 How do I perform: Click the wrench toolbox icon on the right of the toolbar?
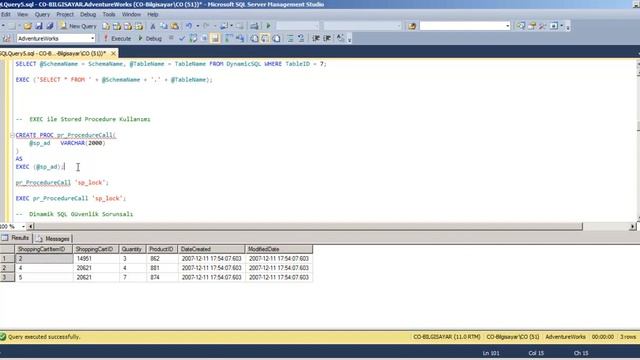[x=542, y=26]
